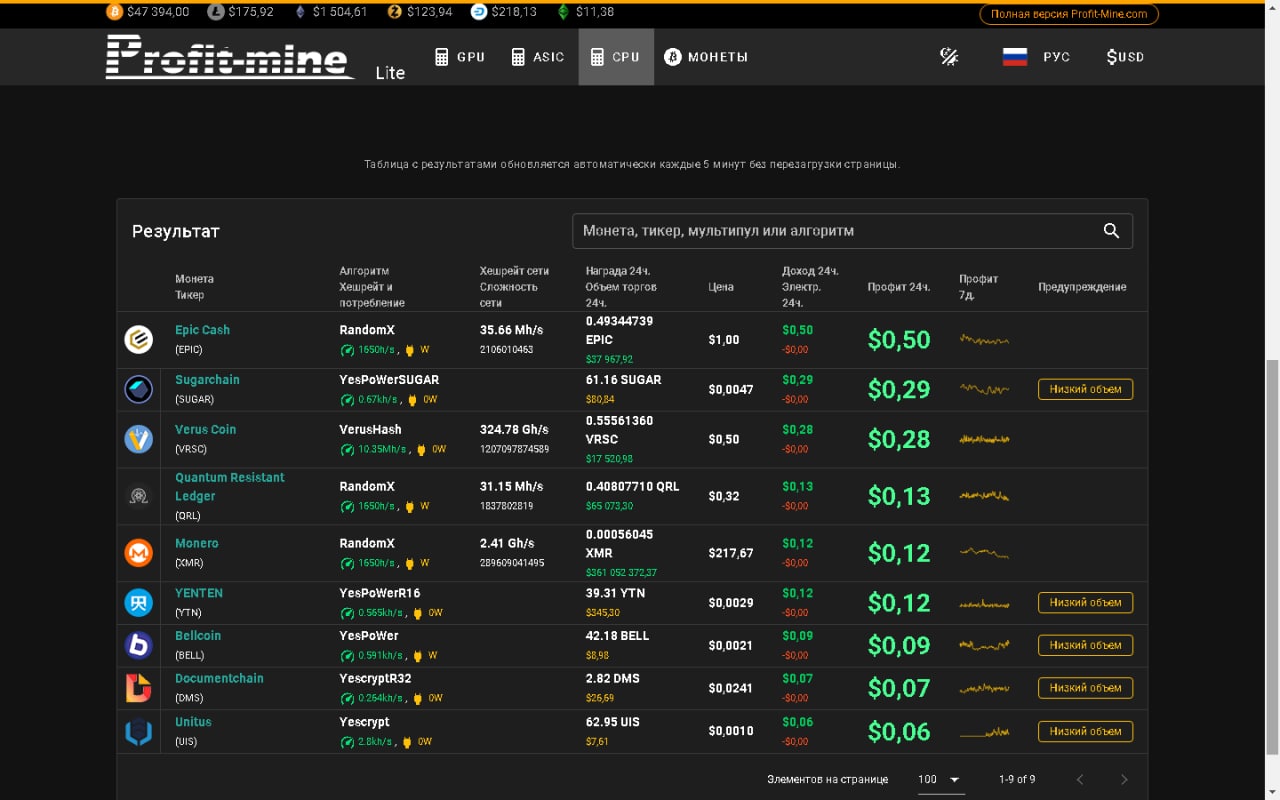Click the Monero 7-day profit chart
The height and width of the screenshot is (800, 1280).
coord(984,553)
